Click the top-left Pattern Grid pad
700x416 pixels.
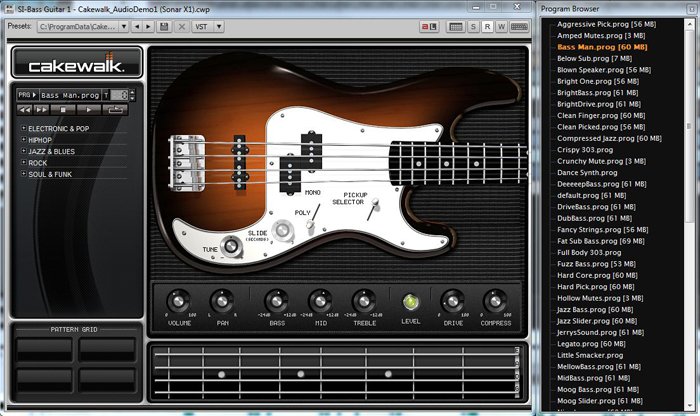44,349
